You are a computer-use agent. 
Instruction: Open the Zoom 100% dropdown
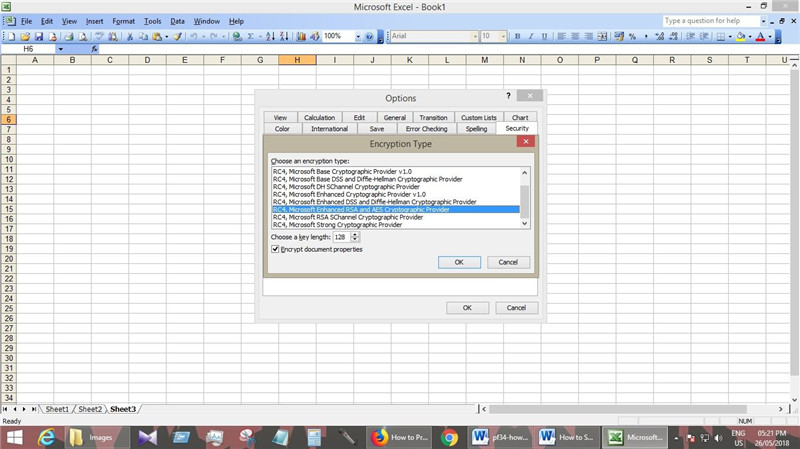click(x=358, y=36)
